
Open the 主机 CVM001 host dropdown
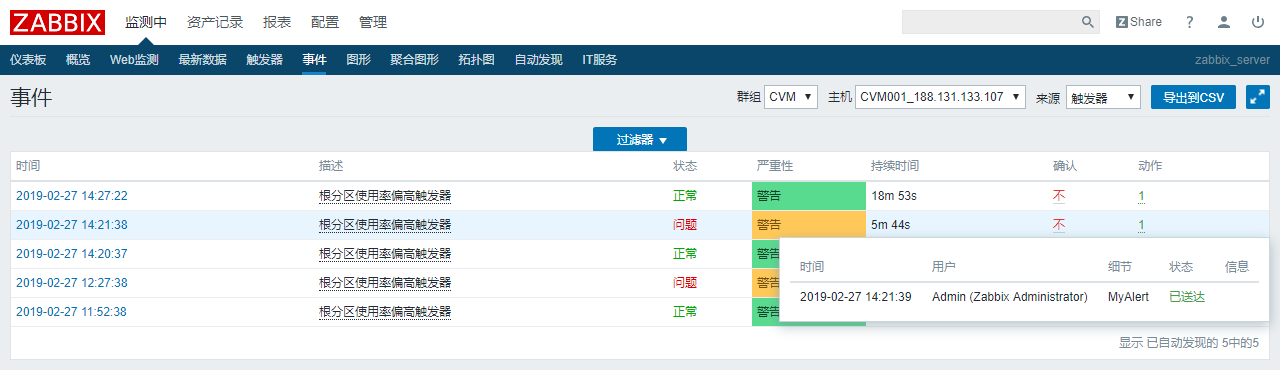(x=941, y=97)
